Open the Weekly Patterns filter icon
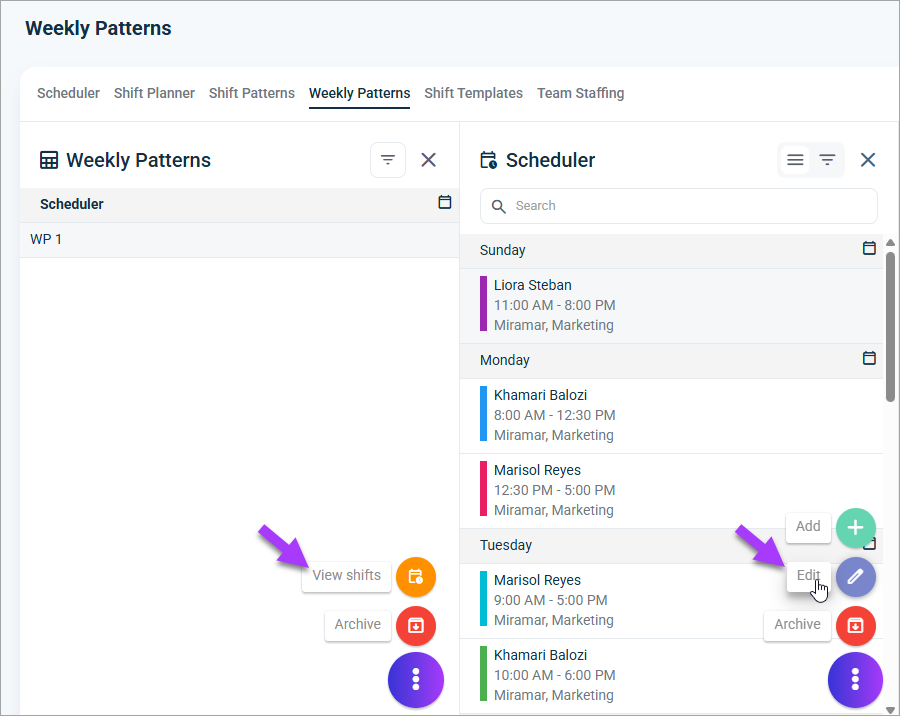Screen dimensions: 900x716 click(x=388, y=160)
